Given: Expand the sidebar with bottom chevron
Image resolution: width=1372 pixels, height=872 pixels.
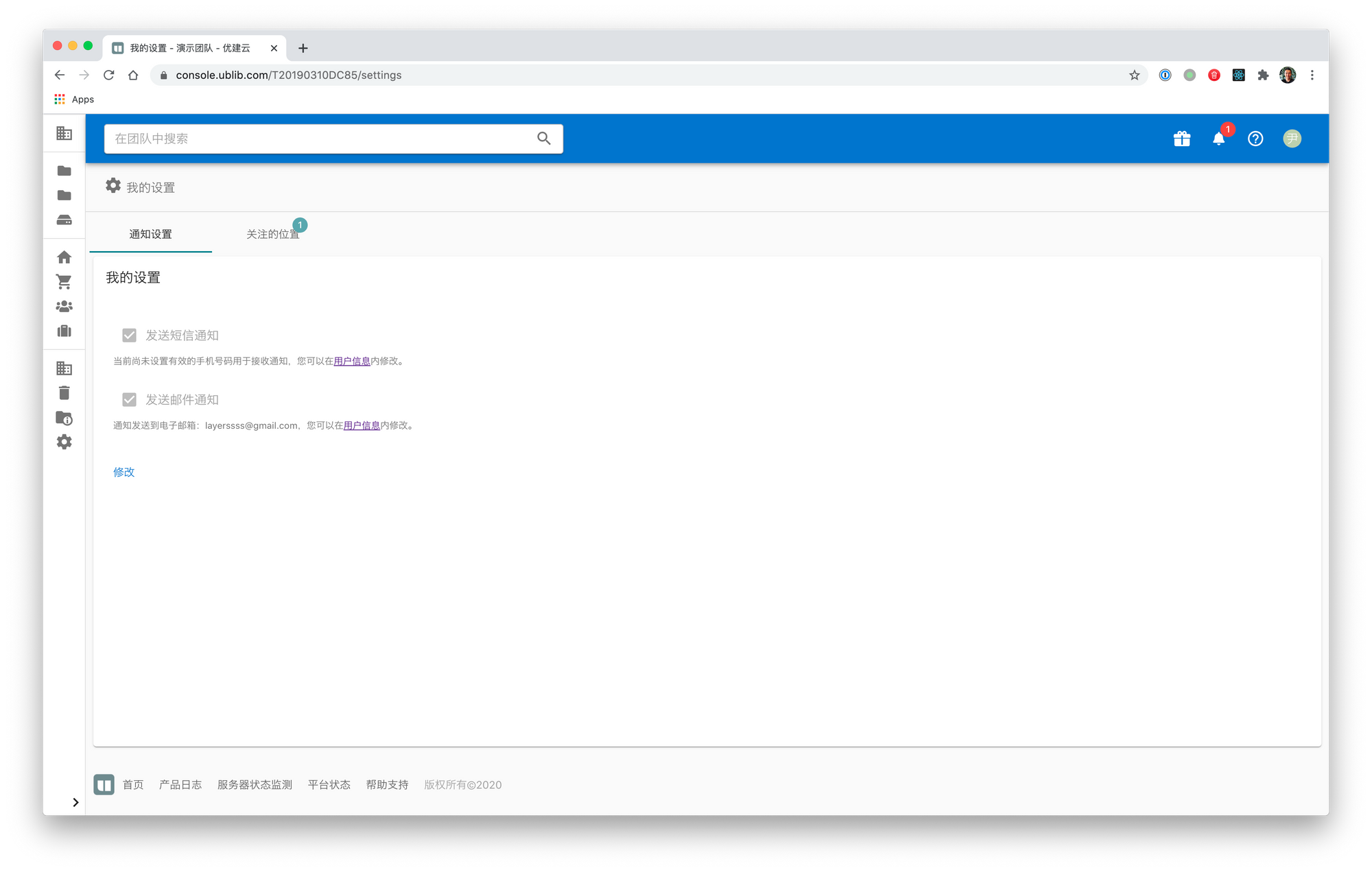Looking at the screenshot, I should [75, 802].
